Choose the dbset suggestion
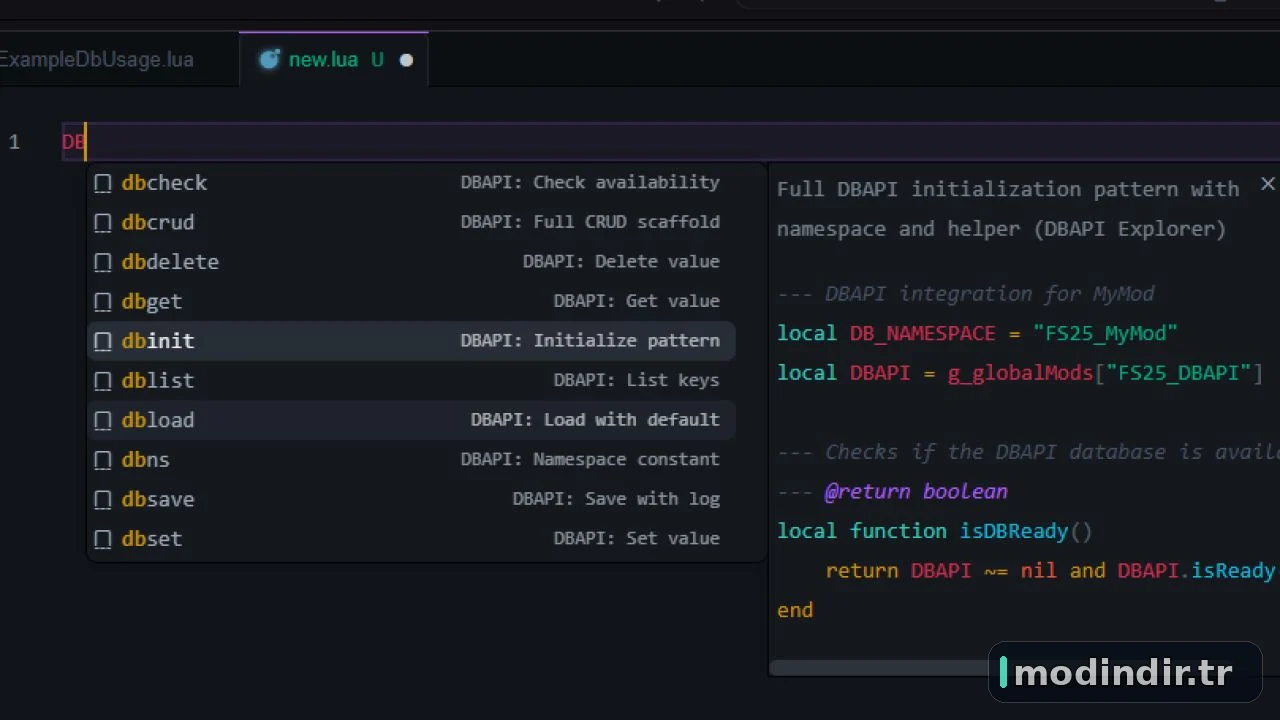The height and width of the screenshot is (720, 1280). [411, 539]
